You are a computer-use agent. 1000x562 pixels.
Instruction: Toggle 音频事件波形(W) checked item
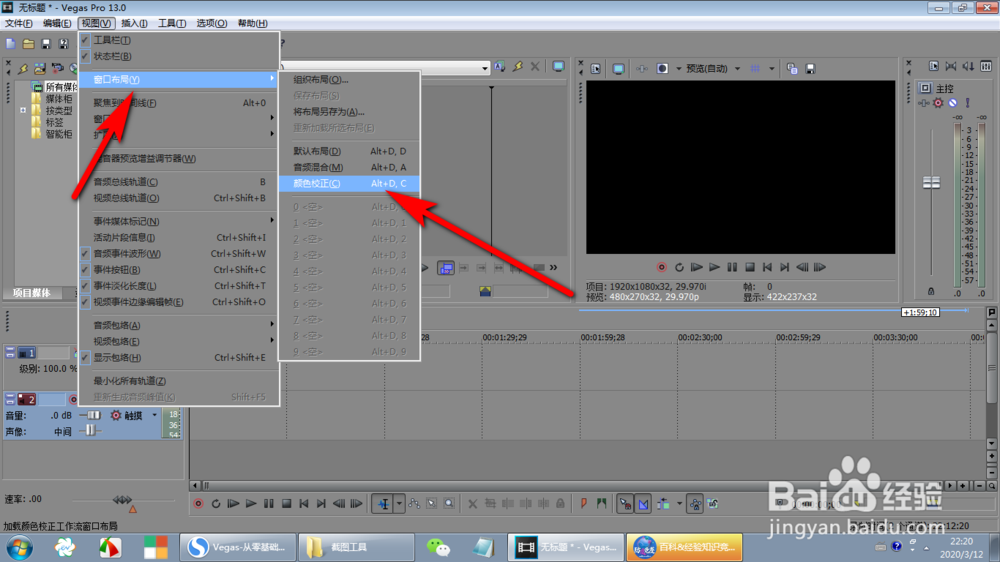179,253
